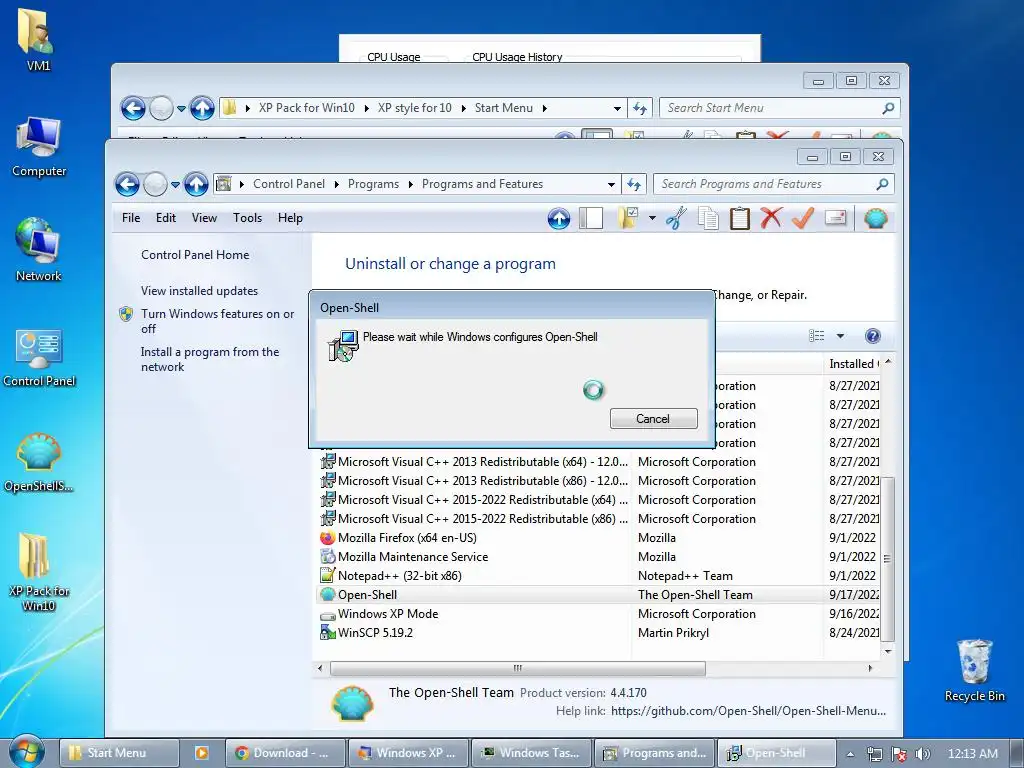The image size is (1024, 768).
Task: Open the Open-Shell GitHub help link
Action: (748, 711)
